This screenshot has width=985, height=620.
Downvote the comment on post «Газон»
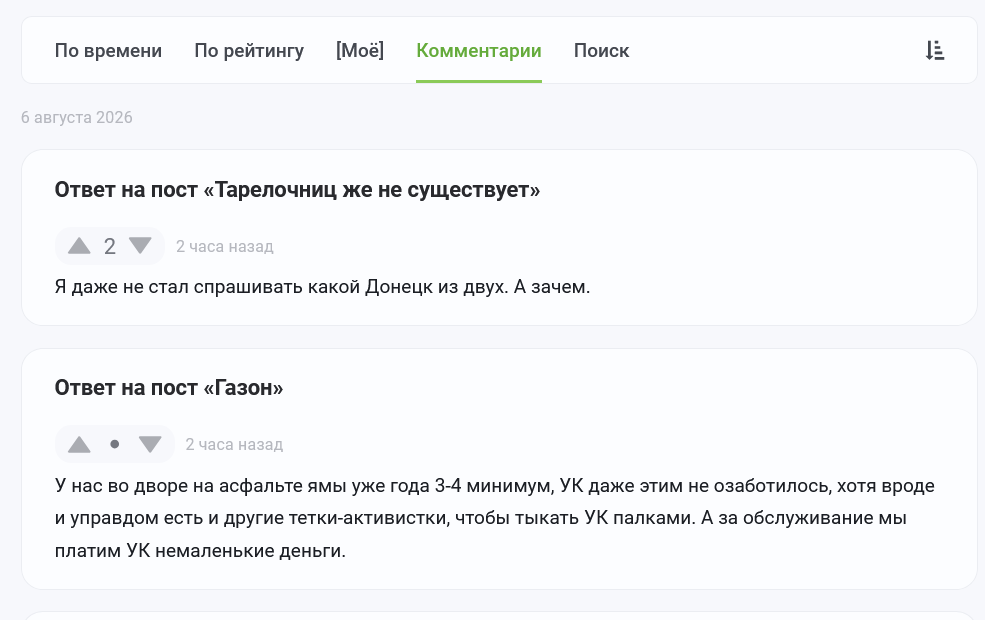[x=150, y=444]
